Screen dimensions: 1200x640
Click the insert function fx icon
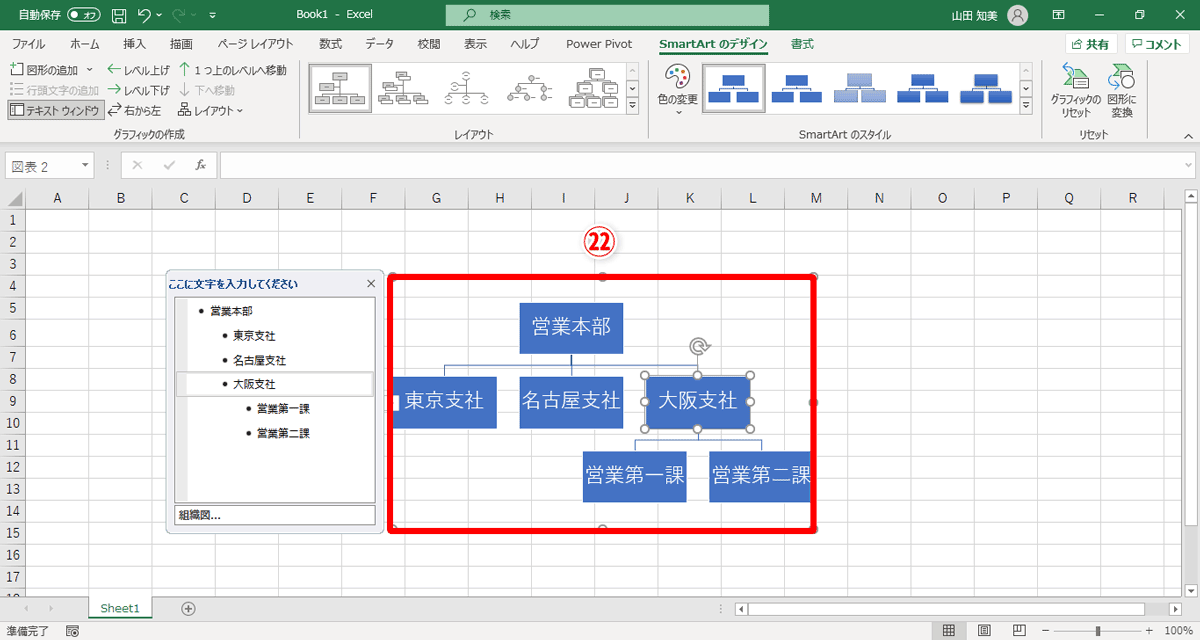point(200,165)
